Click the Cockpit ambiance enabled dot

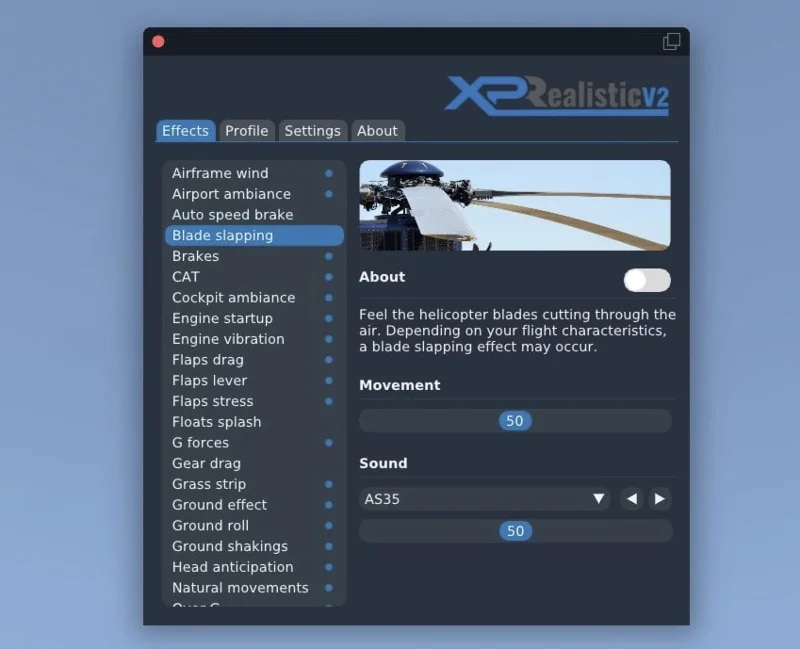(329, 297)
